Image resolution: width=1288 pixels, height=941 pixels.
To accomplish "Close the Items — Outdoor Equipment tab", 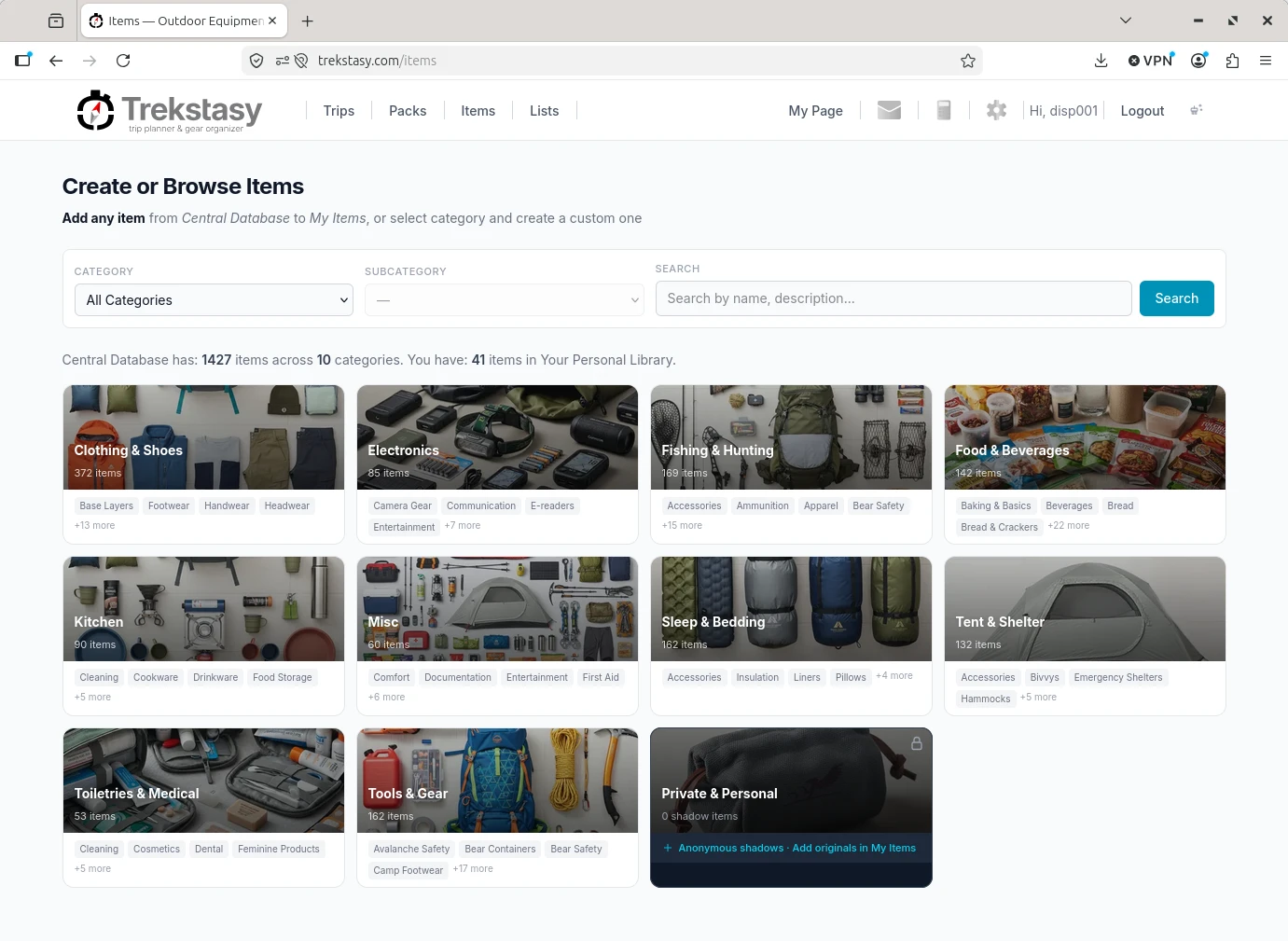I will click(x=272, y=21).
